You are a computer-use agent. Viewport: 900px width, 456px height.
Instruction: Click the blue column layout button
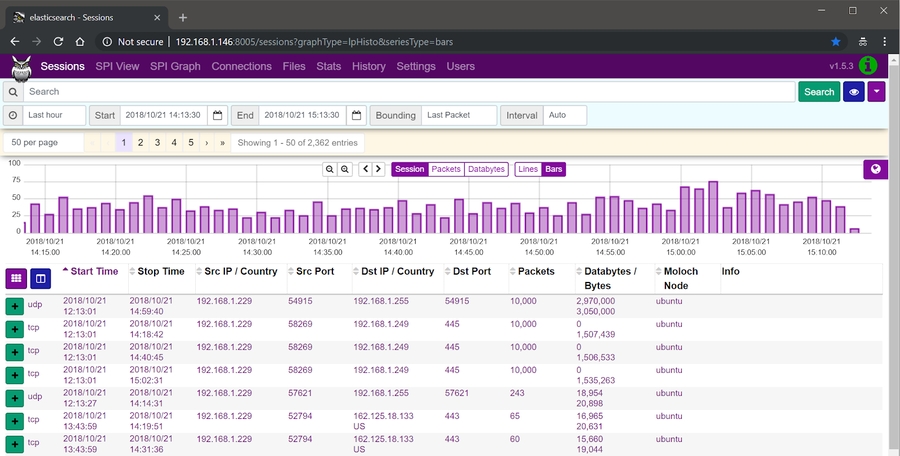(x=41, y=277)
